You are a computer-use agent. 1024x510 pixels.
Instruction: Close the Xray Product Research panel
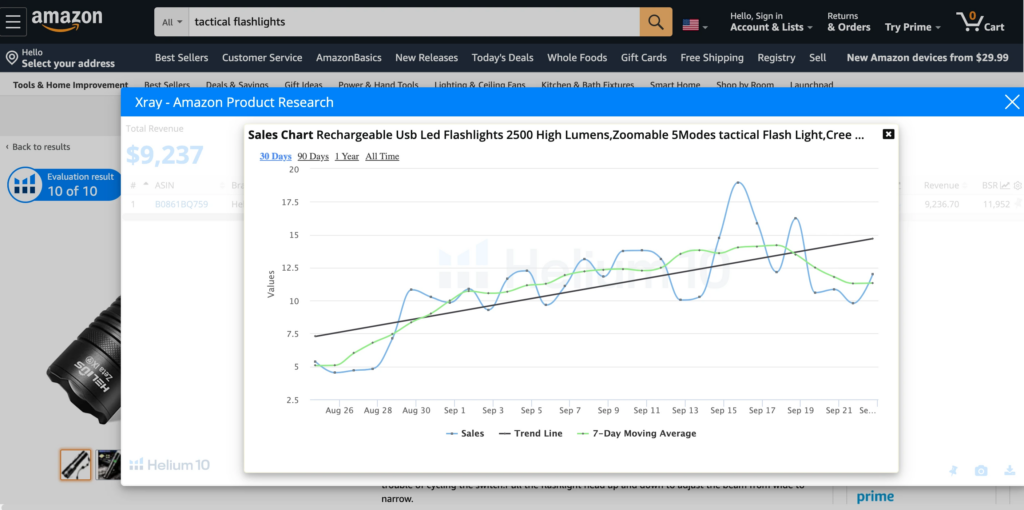coord(1012,102)
